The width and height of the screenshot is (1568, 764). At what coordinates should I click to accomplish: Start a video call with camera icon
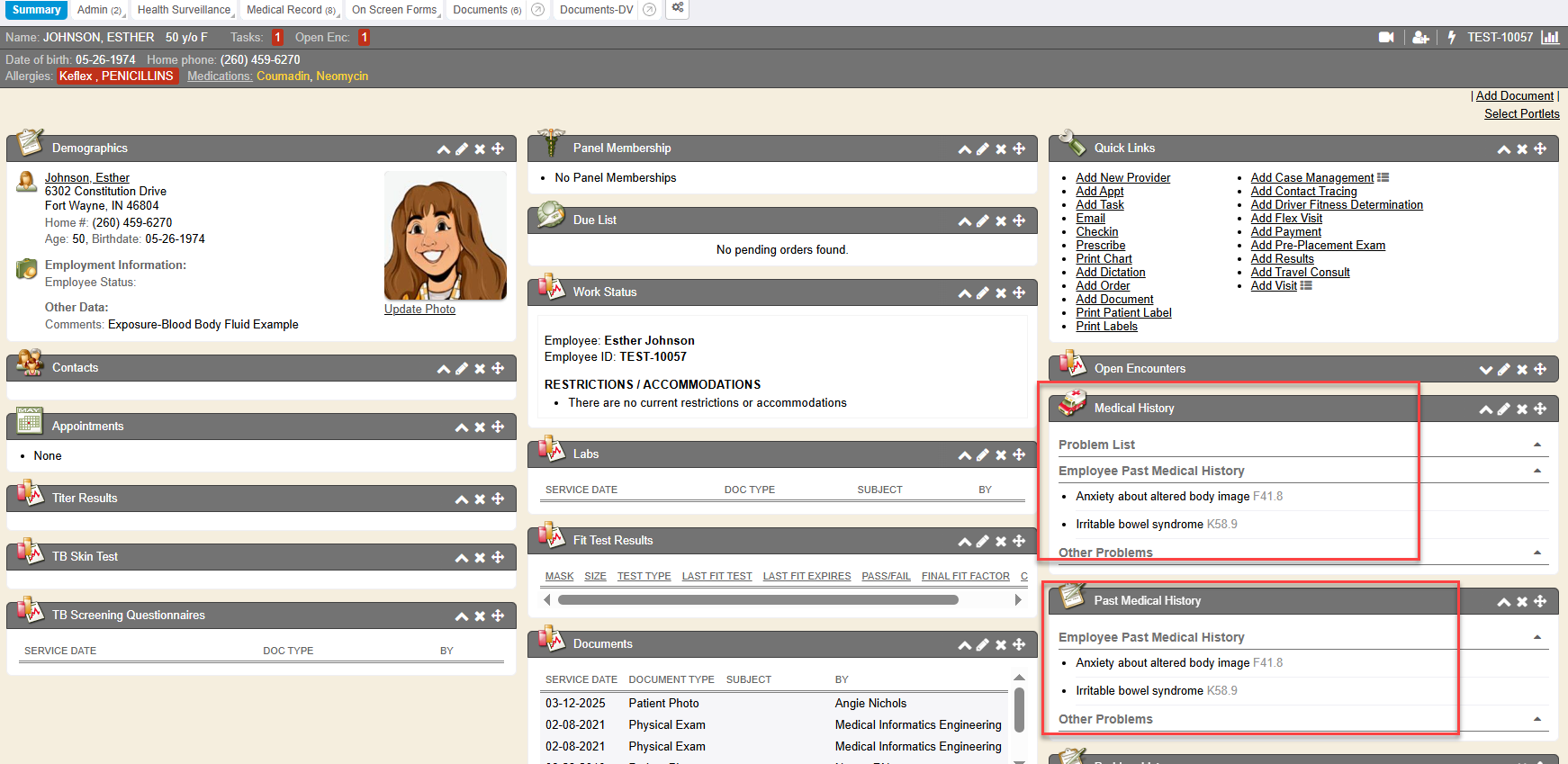click(1386, 38)
